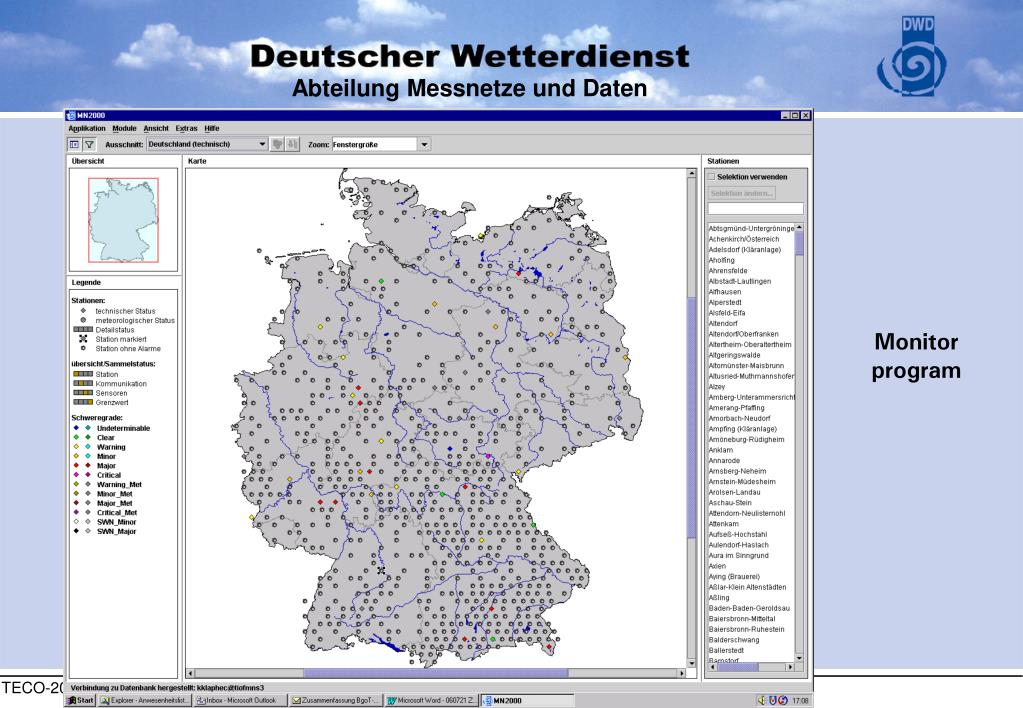Viewport: 1023px width, 708px height.
Task: Open Zusammenfassung BgoT taskbar item
Action: pyautogui.click(x=335, y=700)
